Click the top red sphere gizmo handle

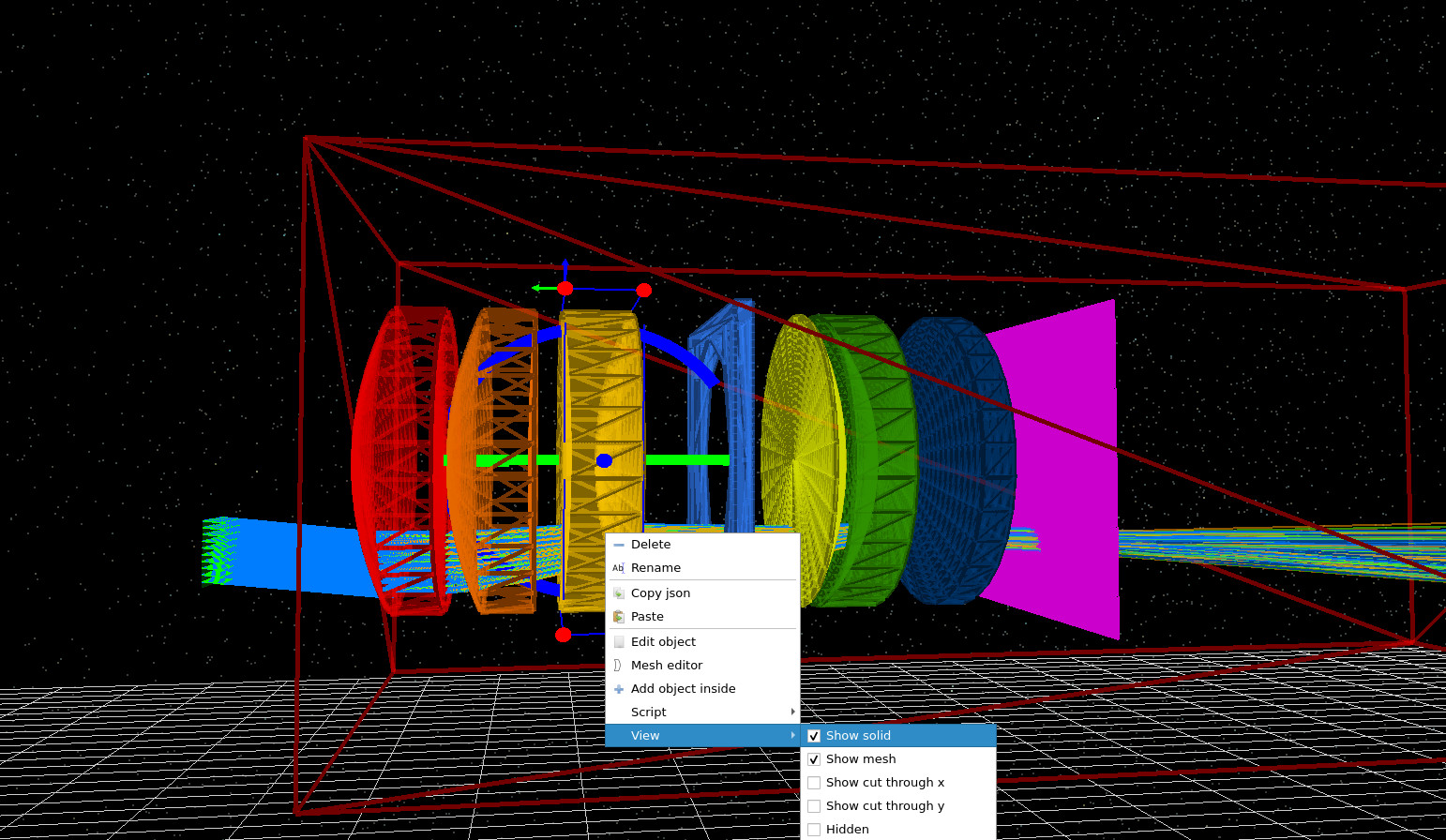pos(565,288)
